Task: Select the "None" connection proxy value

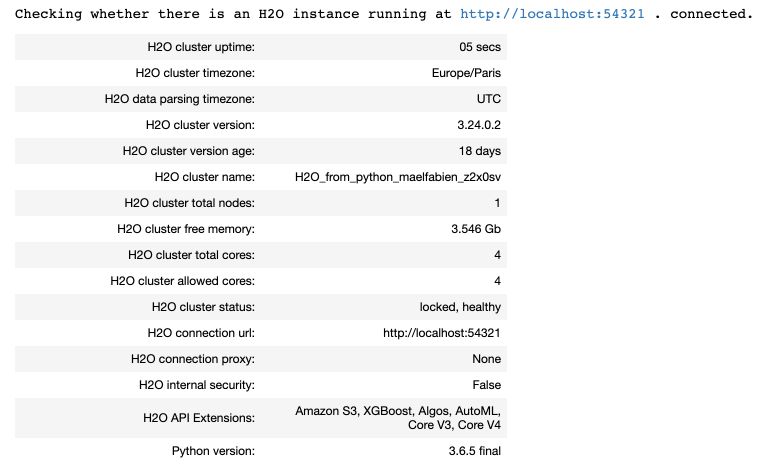Action: (x=487, y=359)
